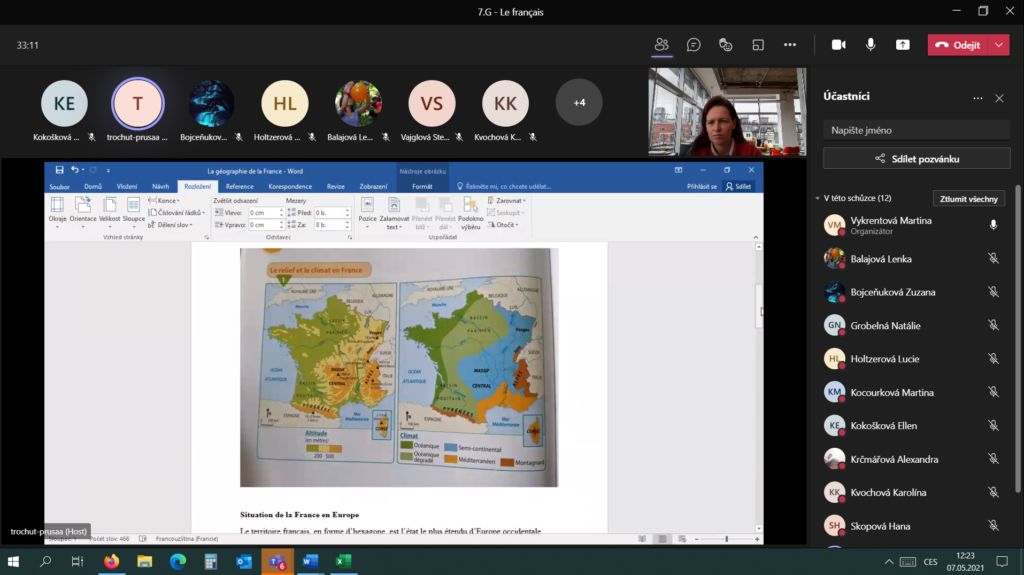Viewport: 1024px width, 575px height.
Task: Open the more actions menu in meeting toolbar
Action: point(790,45)
